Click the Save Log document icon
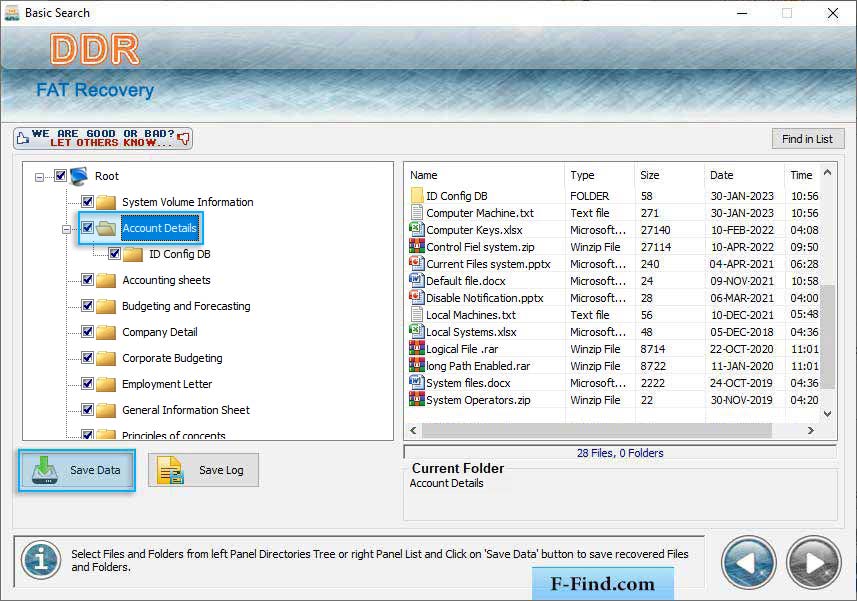 [x=170, y=470]
